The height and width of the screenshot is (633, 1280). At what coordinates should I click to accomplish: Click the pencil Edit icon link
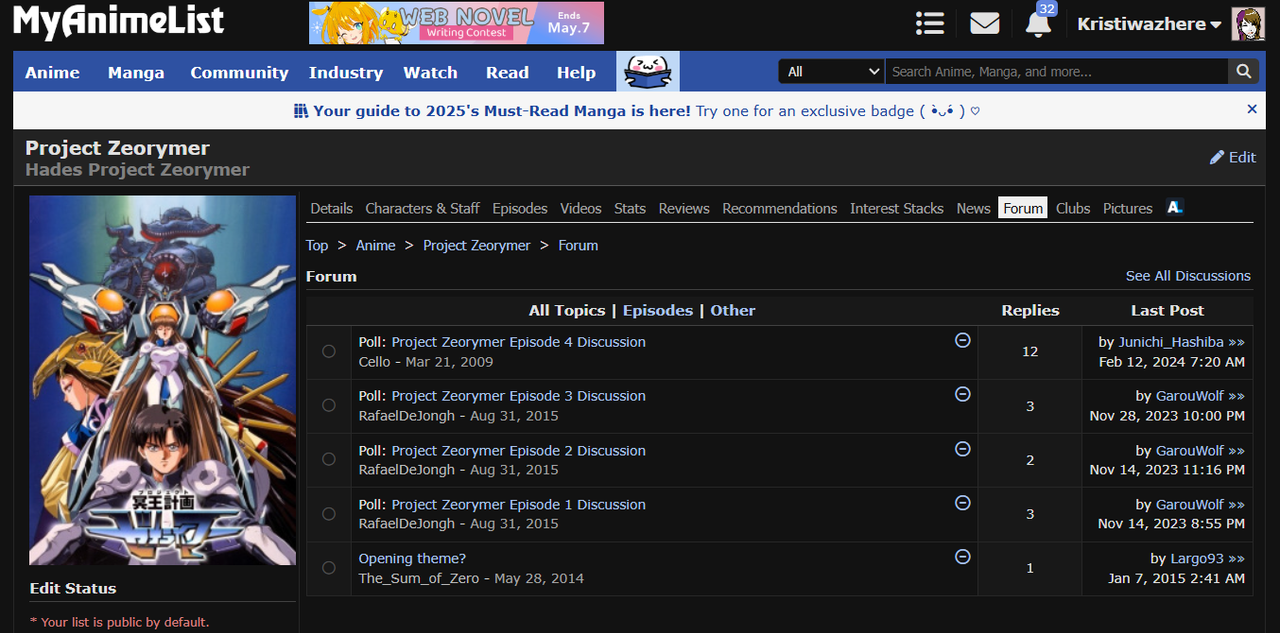click(1232, 157)
